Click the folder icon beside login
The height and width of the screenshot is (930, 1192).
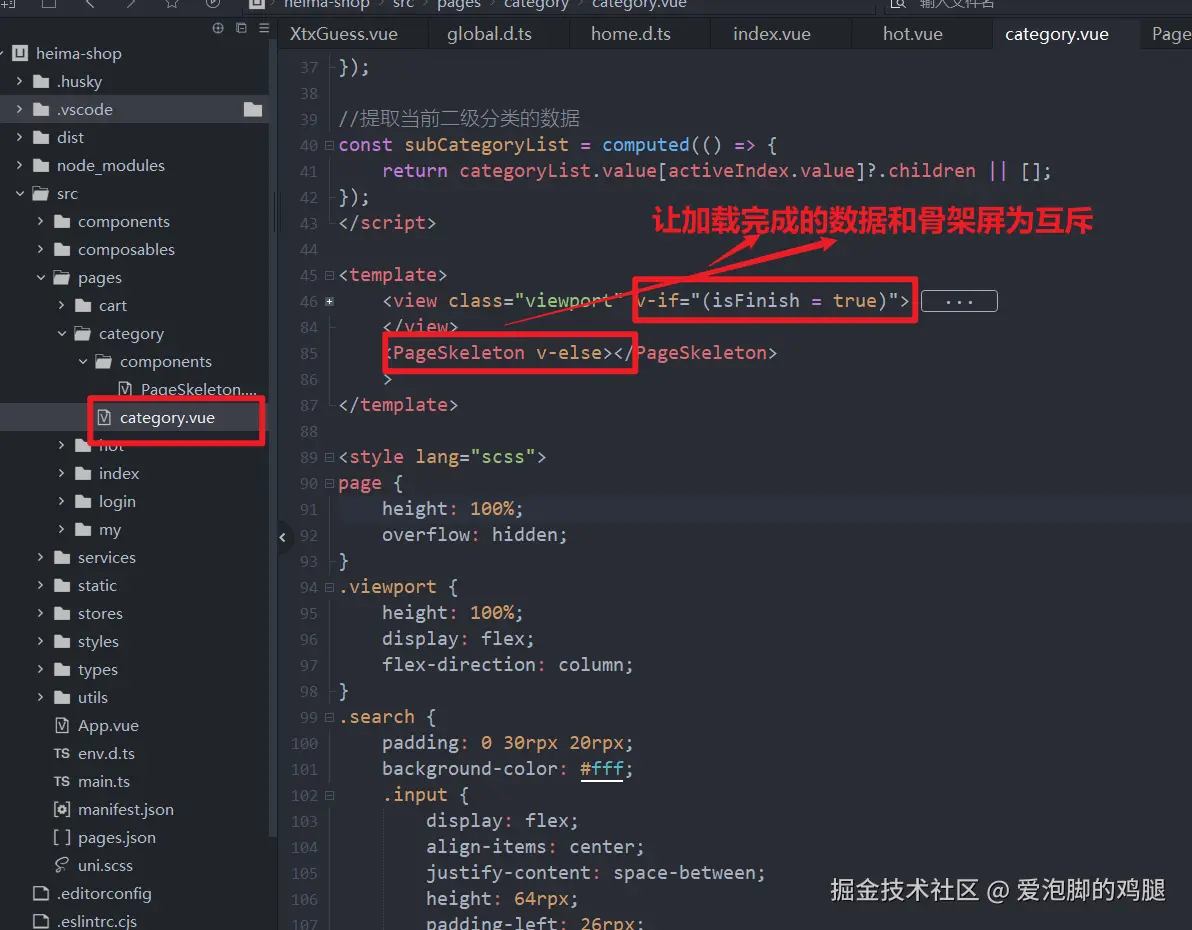[x=84, y=502]
